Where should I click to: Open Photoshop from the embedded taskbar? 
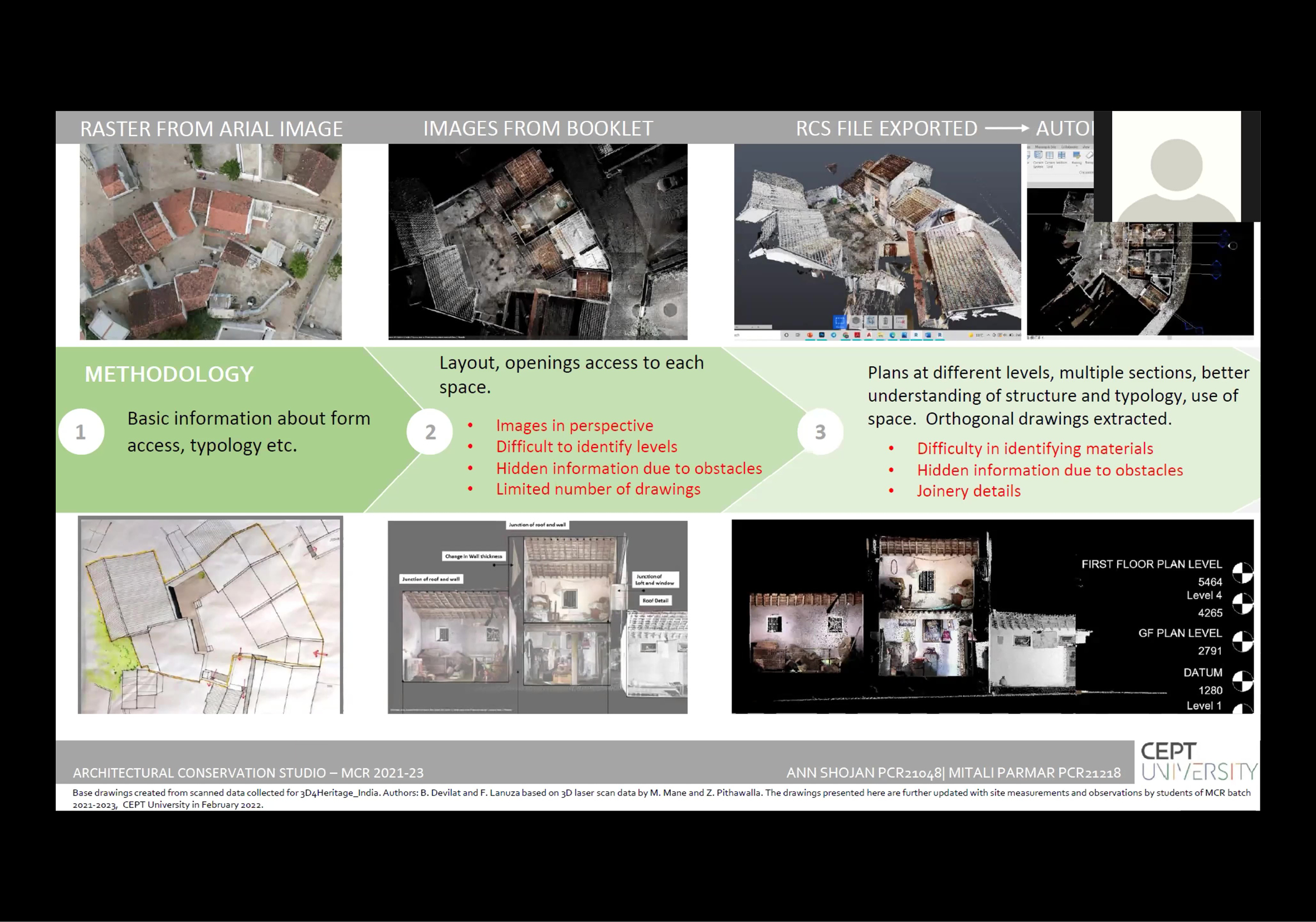click(822, 336)
